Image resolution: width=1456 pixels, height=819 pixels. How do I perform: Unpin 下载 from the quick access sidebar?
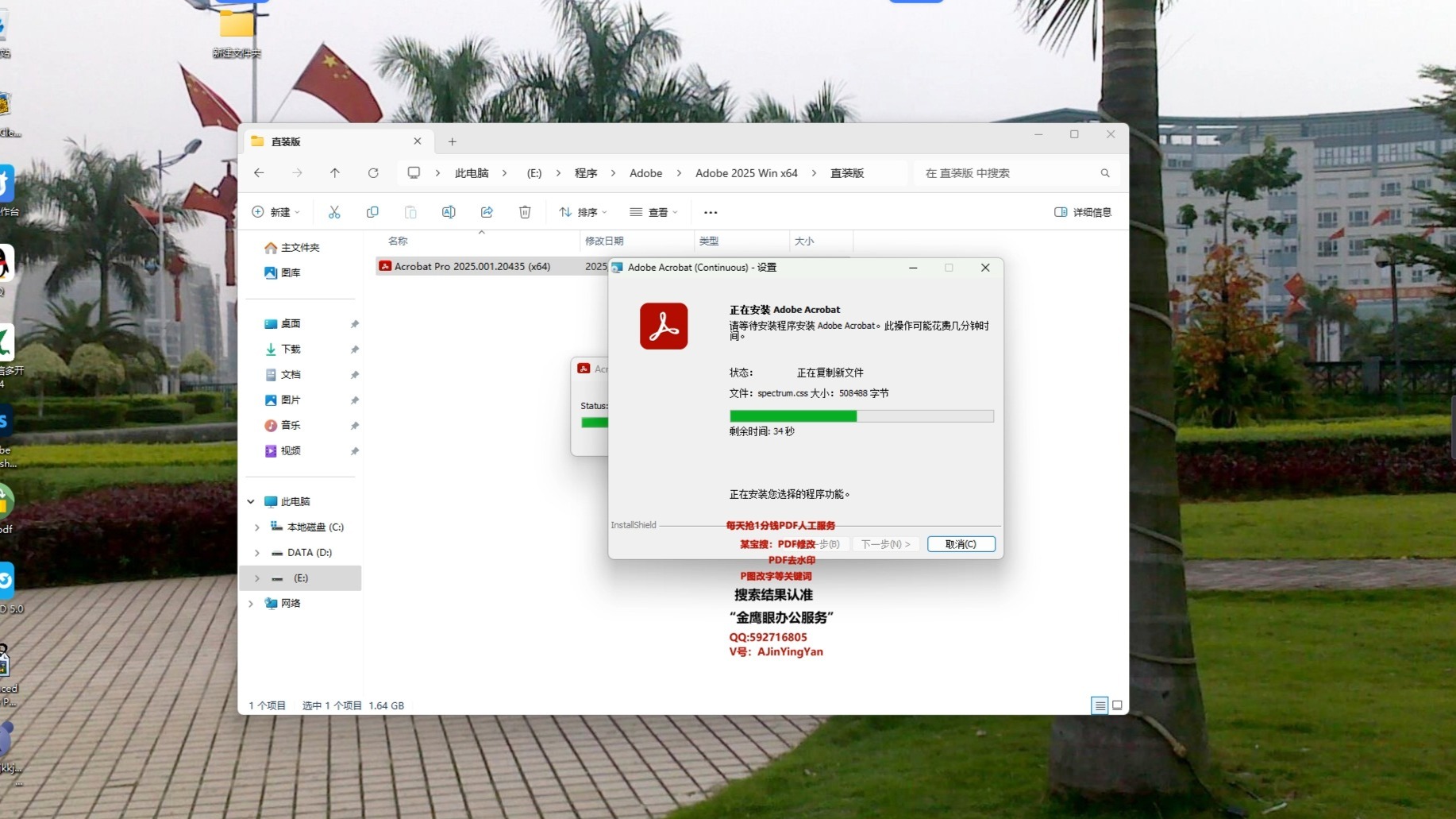(x=355, y=350)
